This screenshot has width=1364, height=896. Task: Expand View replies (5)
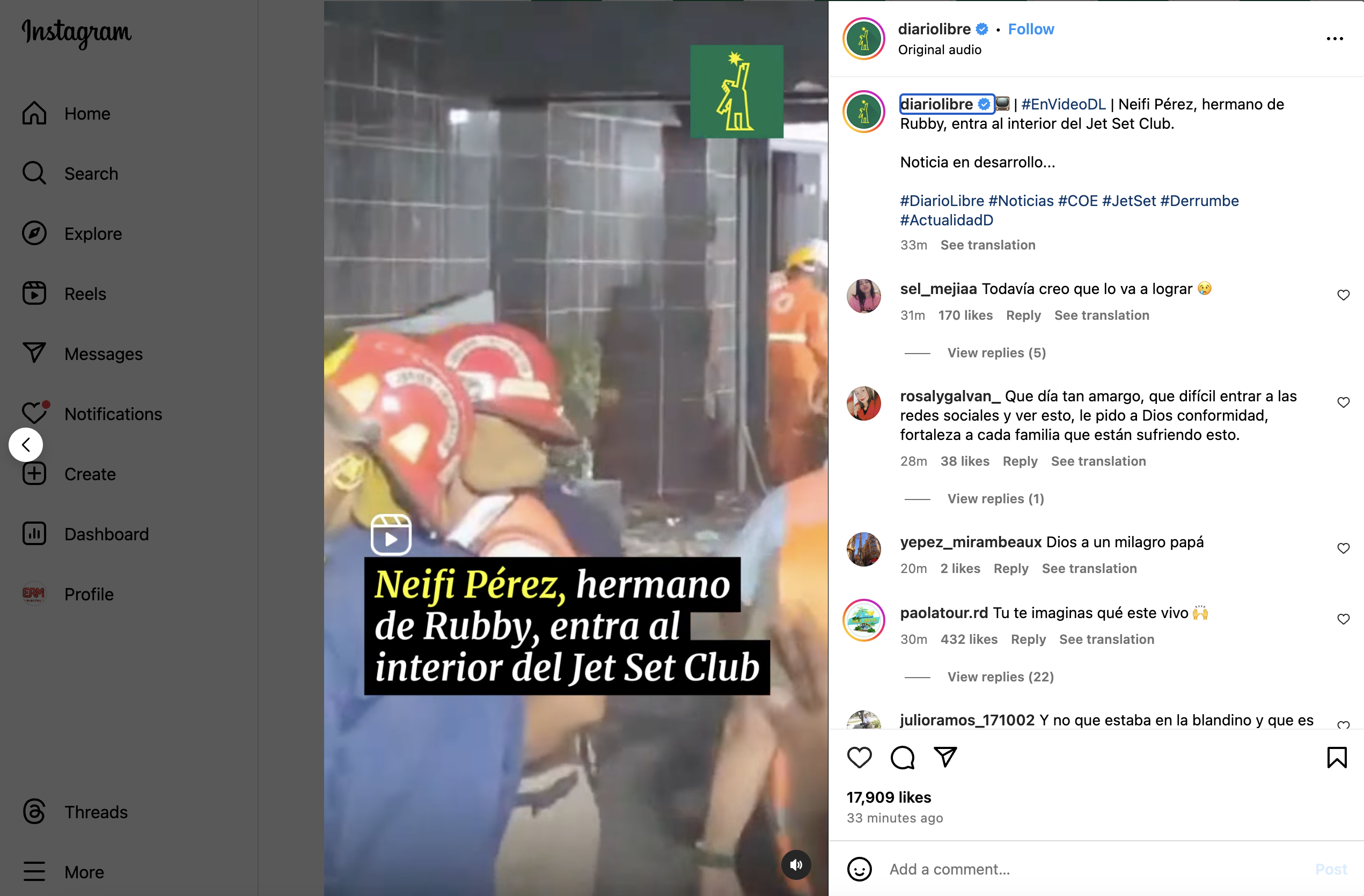pyautogui.click(x=996, y=353)
